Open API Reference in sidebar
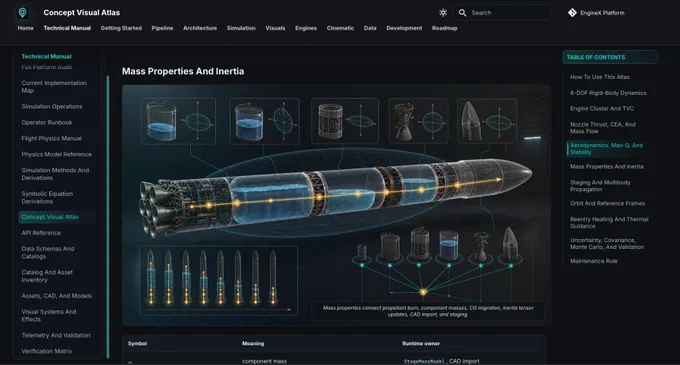Image resolution: width=680 pixels, height=365 pixels. tap(41, 233)
